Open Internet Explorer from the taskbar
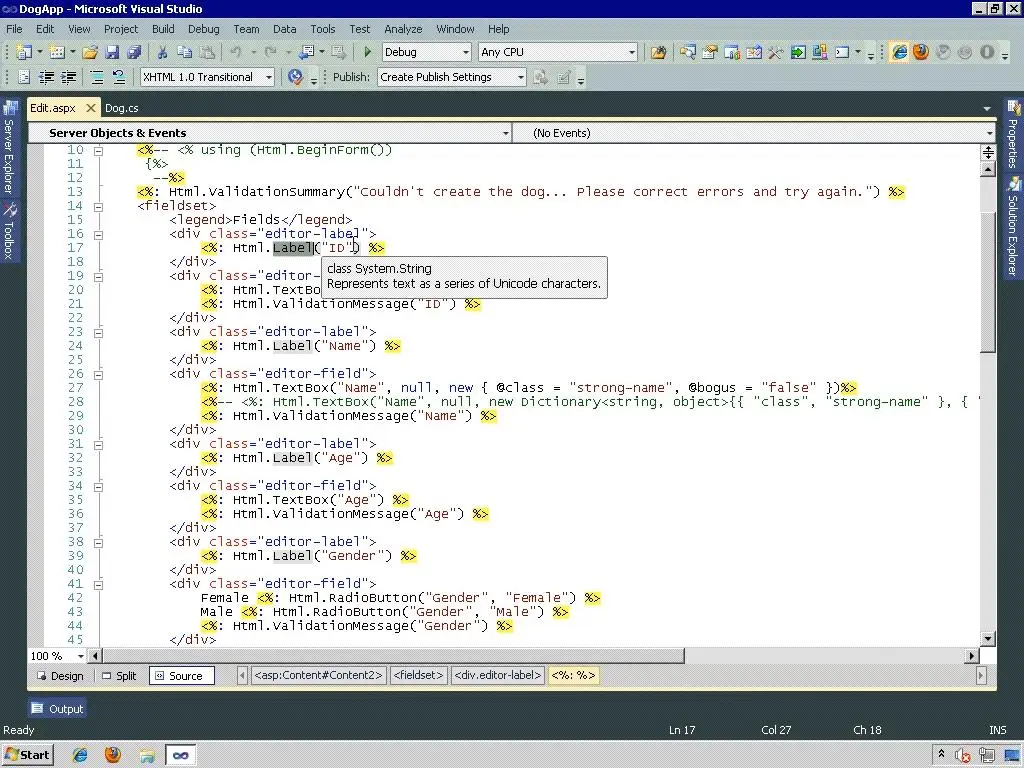 tap(80, 755)
